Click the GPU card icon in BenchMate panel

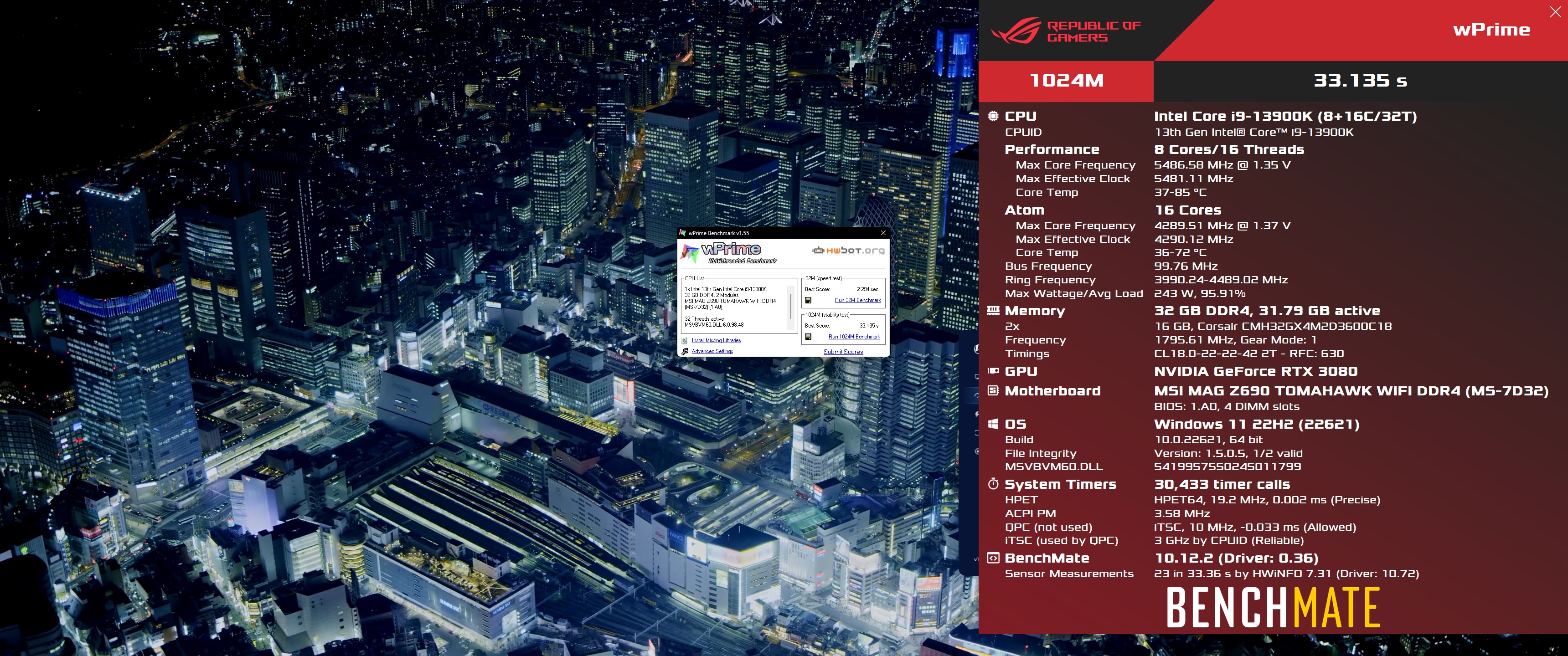pyautogui.click(x=993, y=371)
